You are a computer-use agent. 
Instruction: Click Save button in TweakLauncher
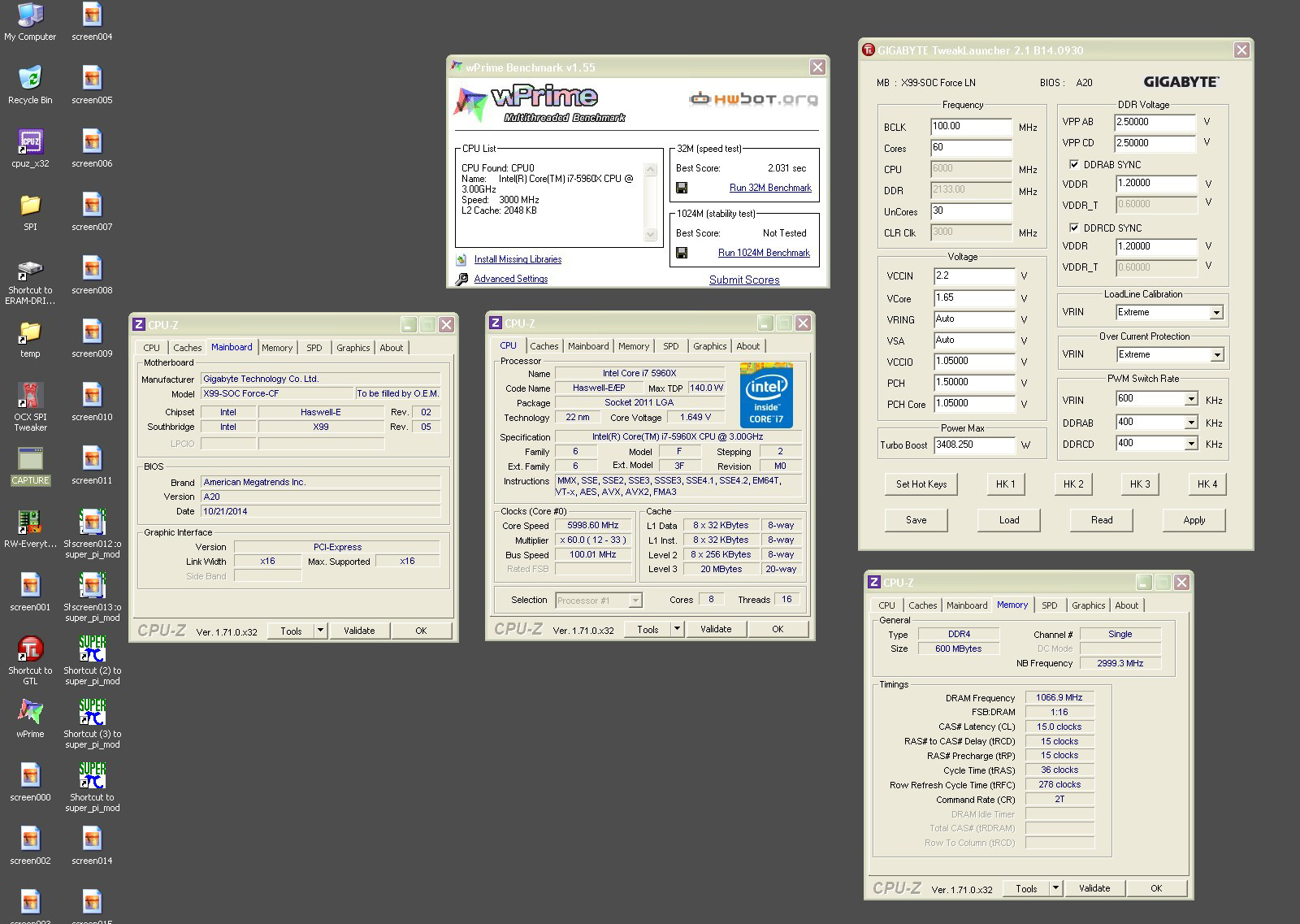tap(916, 520)
